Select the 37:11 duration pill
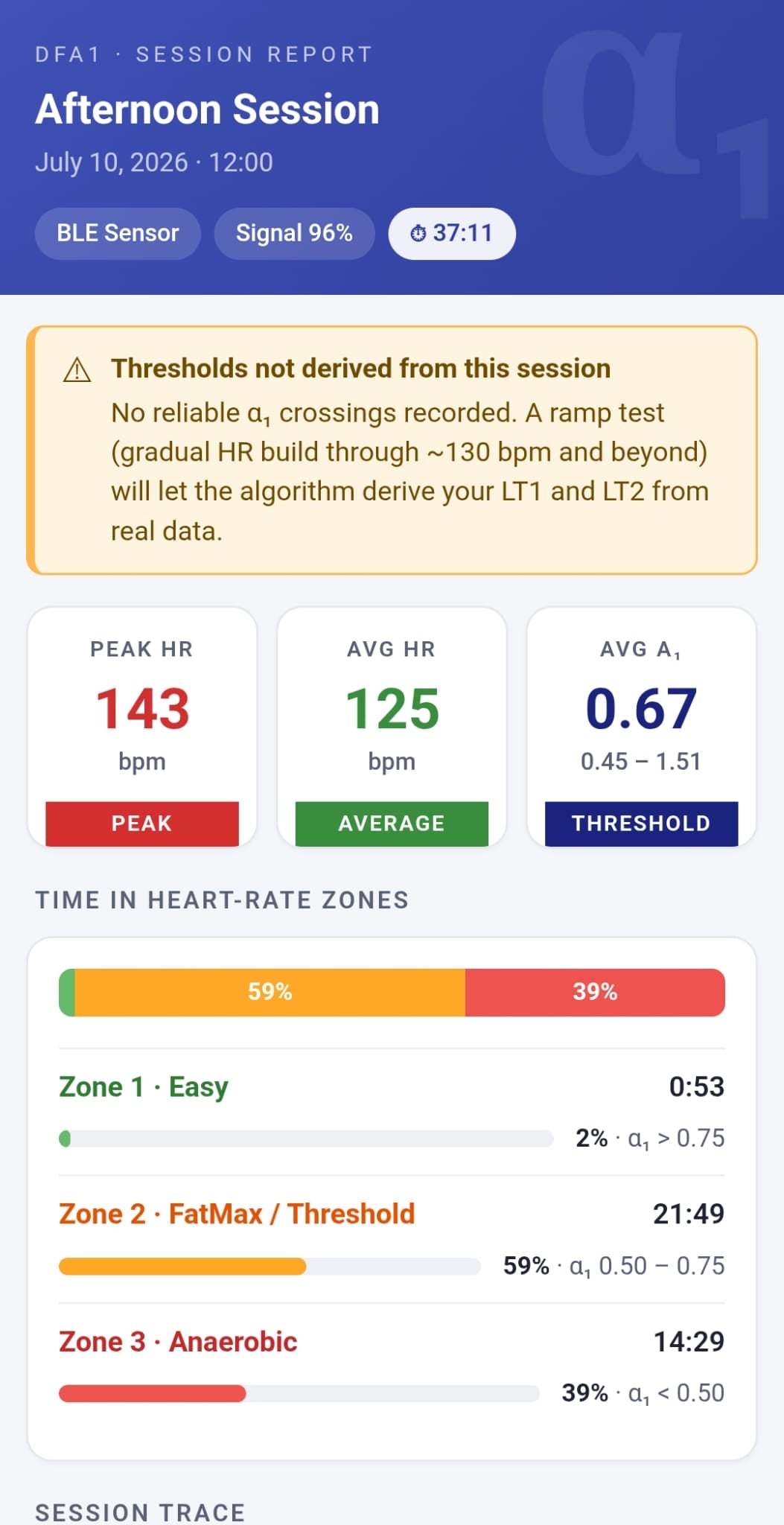This screenshot has height=1525, width=784. tap(452, 234)
